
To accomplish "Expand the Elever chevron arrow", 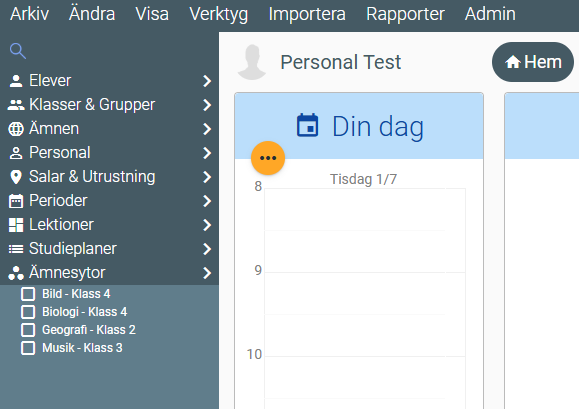I will pos(207,81).
